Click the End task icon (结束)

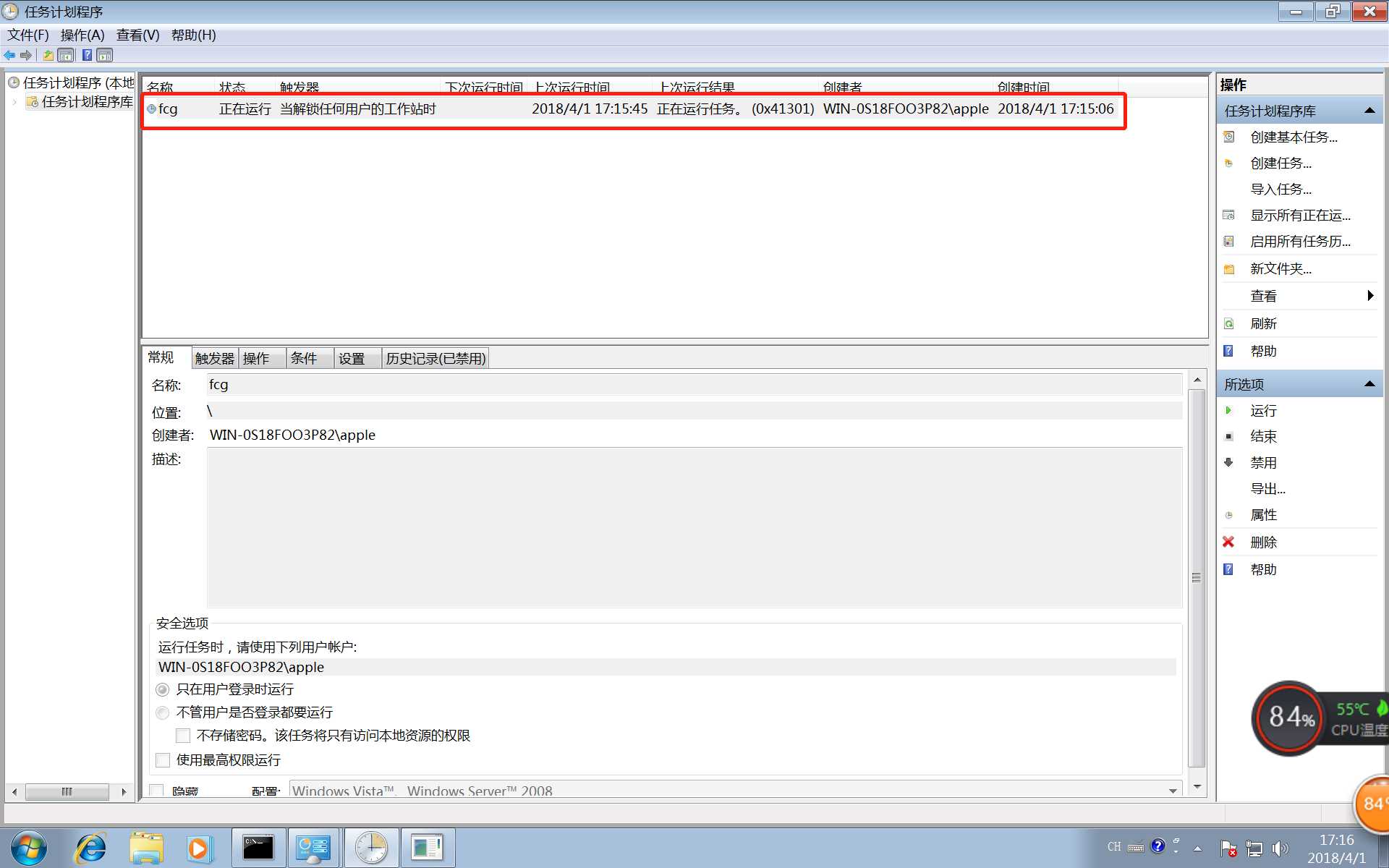[x=1228, y=436]
